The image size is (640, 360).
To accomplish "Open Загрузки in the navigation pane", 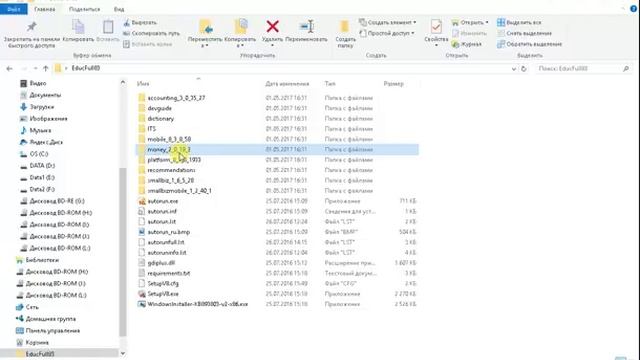I will coord(37,107).
